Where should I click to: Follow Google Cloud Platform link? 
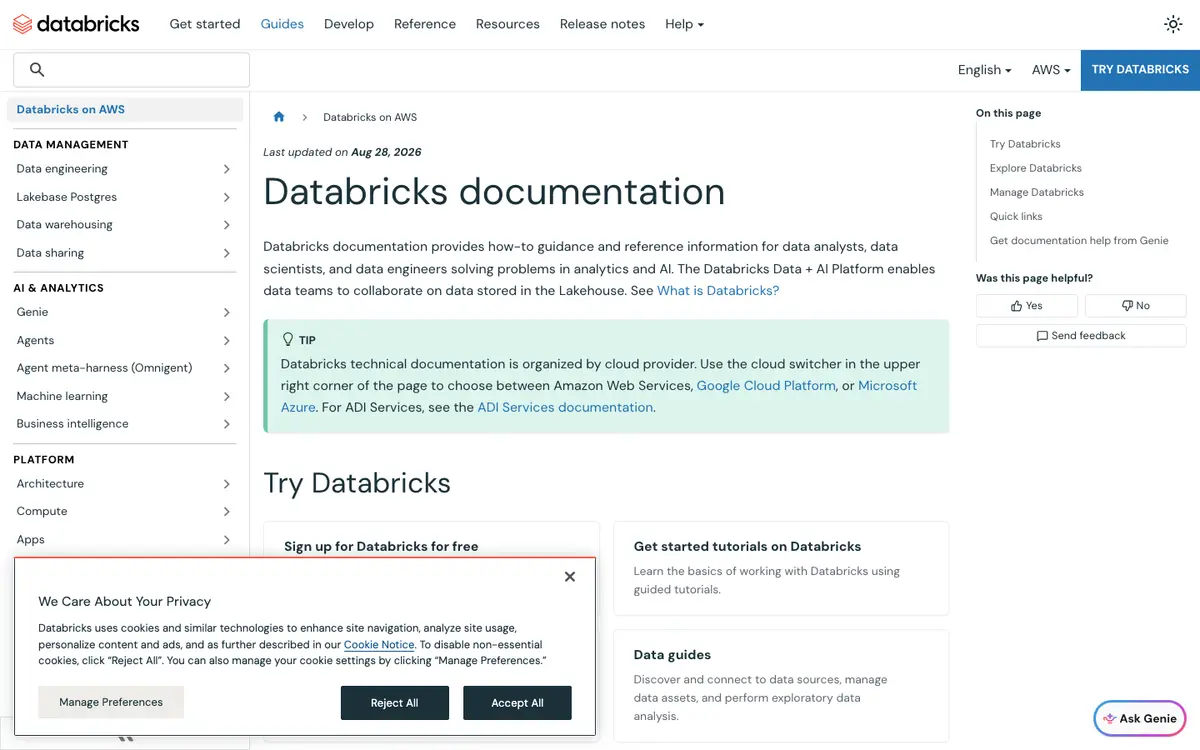pyautogui.click(x=766, y=386)
